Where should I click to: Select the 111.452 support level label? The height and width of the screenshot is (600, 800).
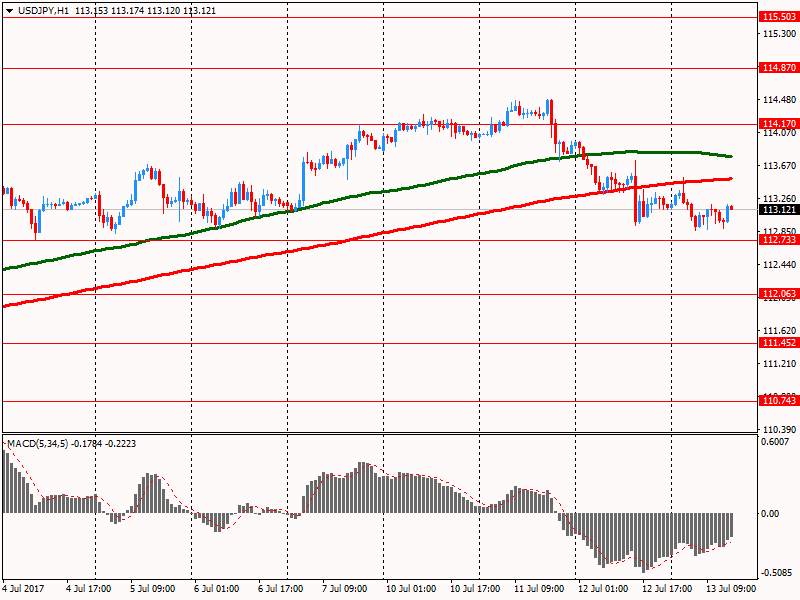pyautogui.click(x=779, y=343)
